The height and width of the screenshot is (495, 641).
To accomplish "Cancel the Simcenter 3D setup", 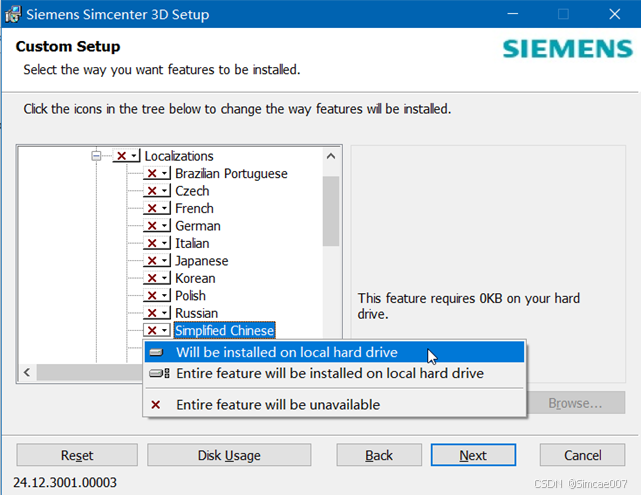I will pos(583,455).
